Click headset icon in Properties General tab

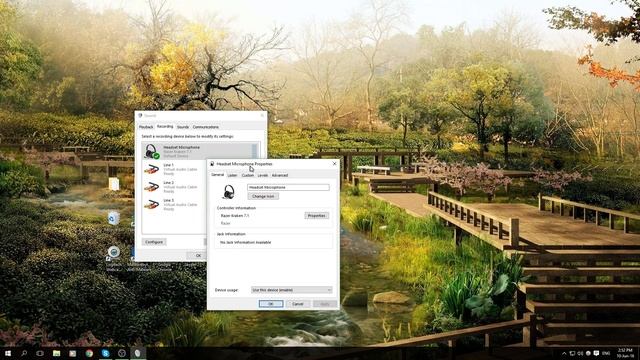pos(229,191)
